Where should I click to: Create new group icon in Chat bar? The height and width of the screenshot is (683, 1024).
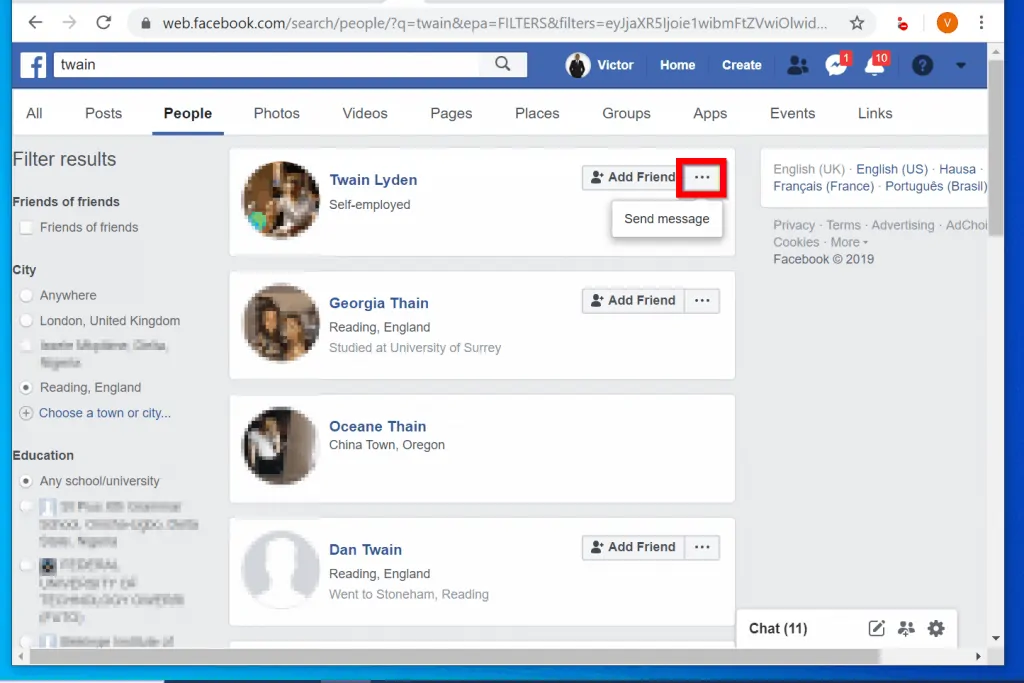pyautogui.click(x=906, y=628)
